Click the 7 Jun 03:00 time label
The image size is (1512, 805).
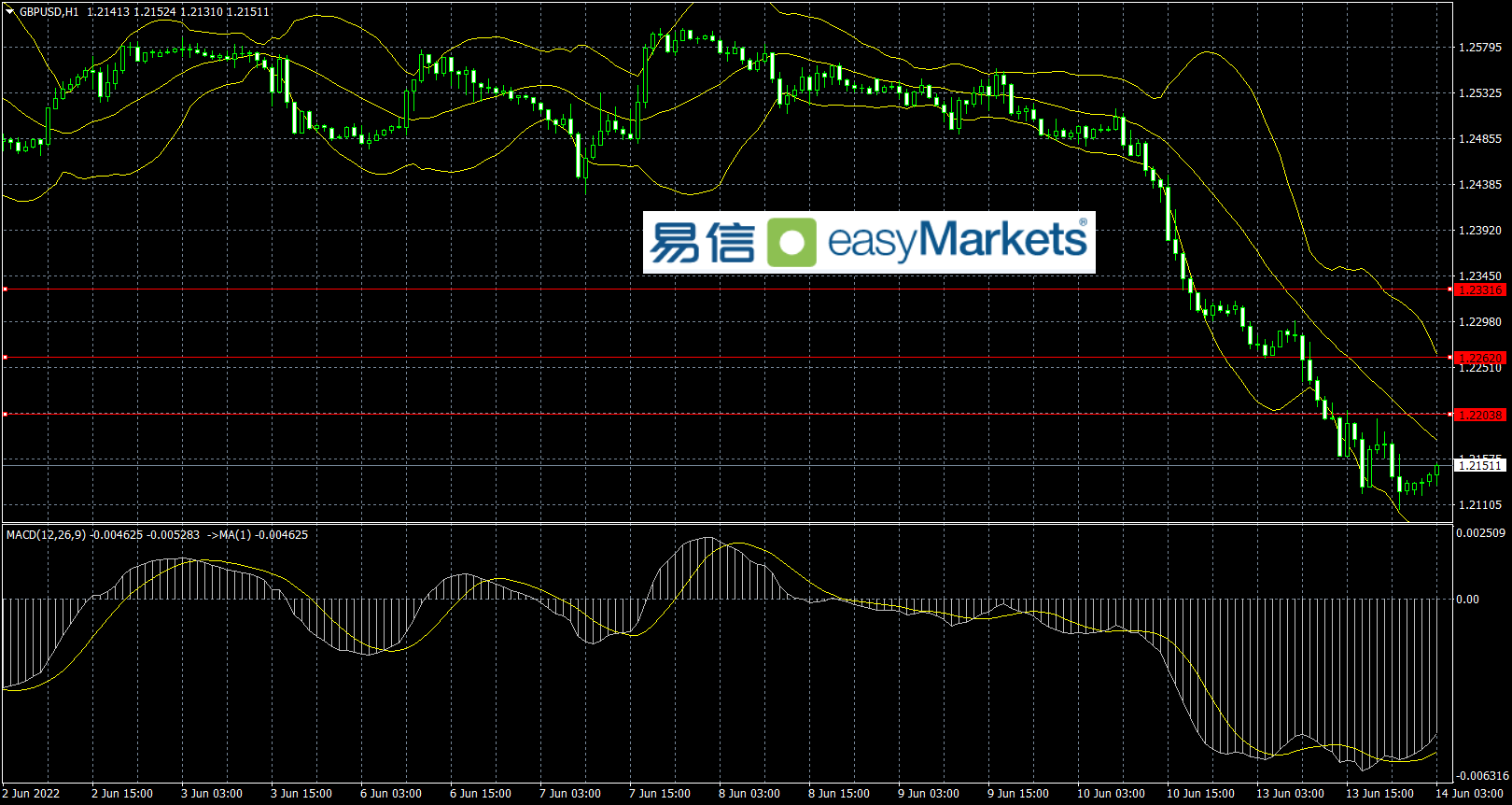(x=570, y=794)
